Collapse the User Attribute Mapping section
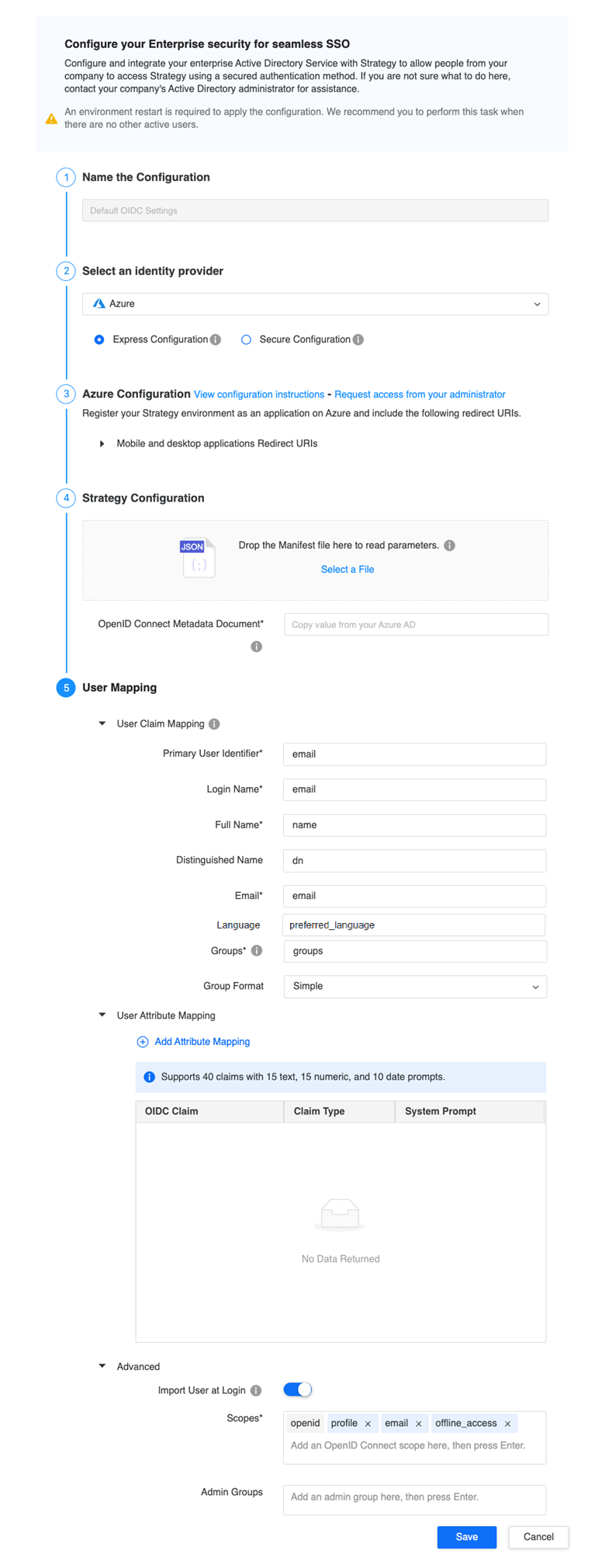This screenshot has height=1568, width=605. click(102, 1015)
